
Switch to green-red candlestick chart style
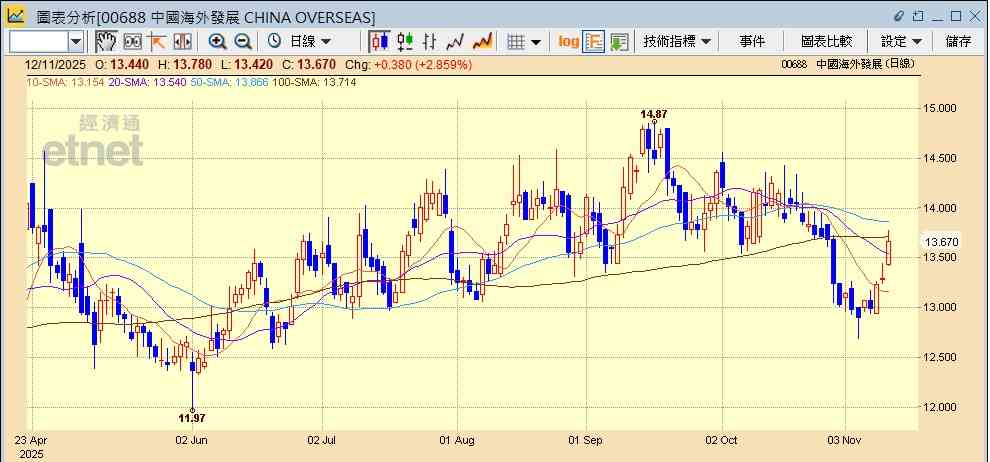click(405, 42)
